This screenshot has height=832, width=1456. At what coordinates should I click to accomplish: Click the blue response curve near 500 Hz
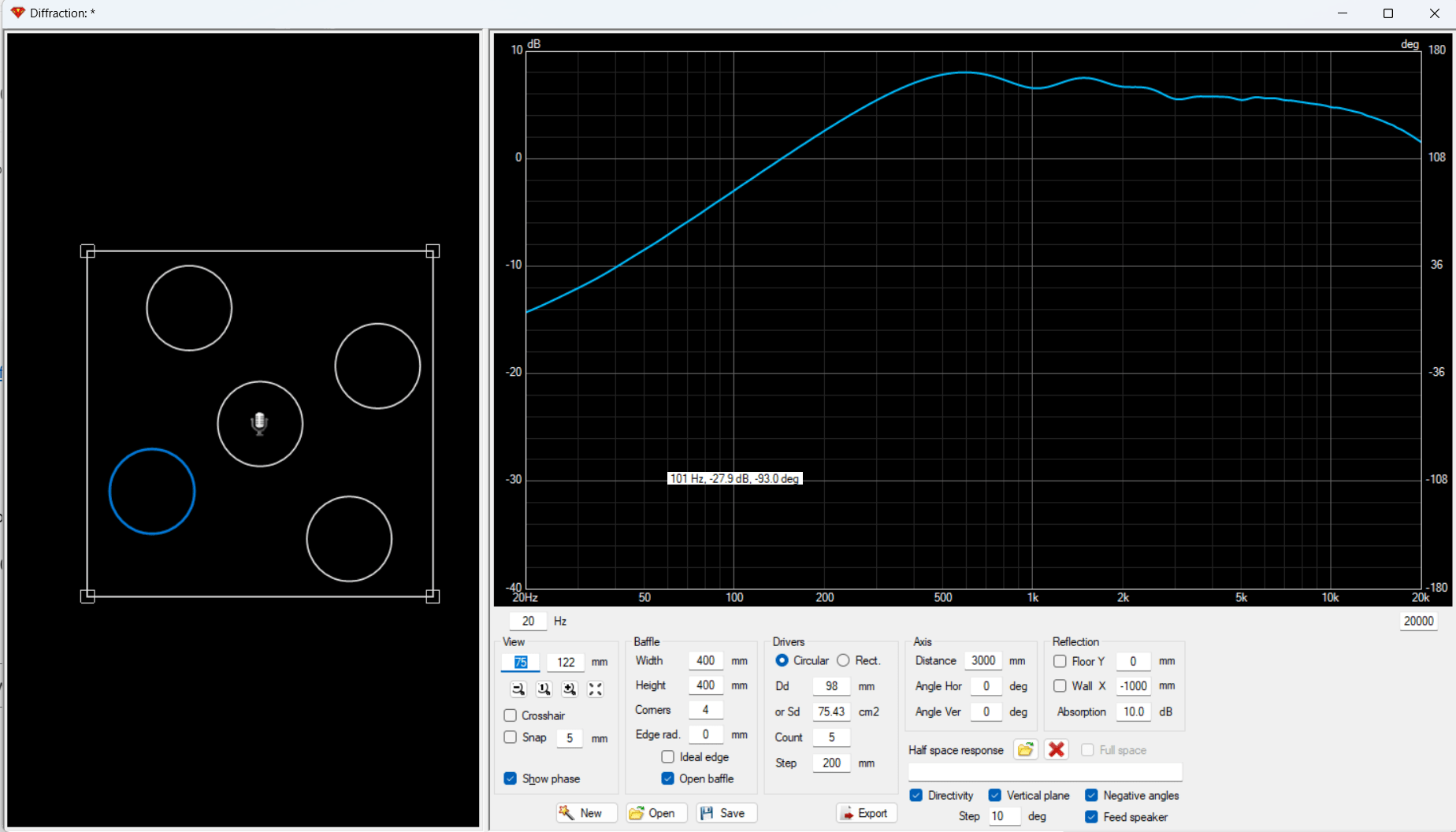[943, 73]
